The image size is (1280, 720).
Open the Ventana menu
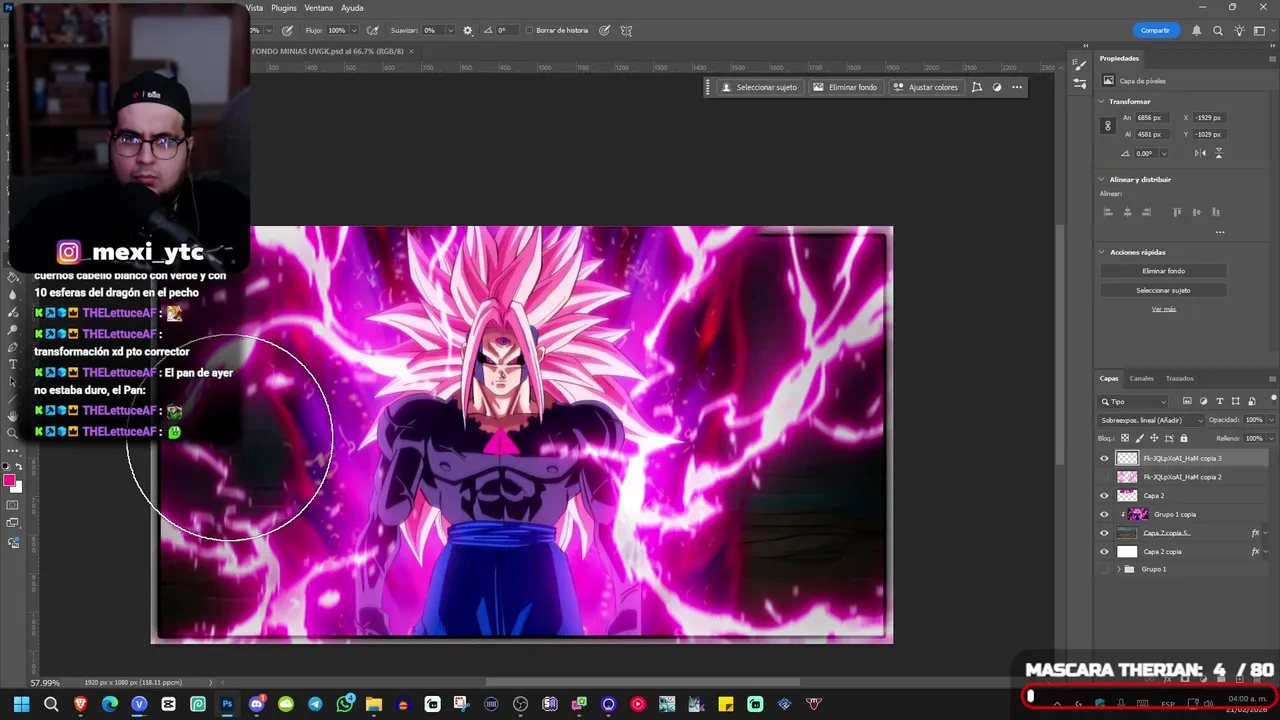click(x=319, y=8)
